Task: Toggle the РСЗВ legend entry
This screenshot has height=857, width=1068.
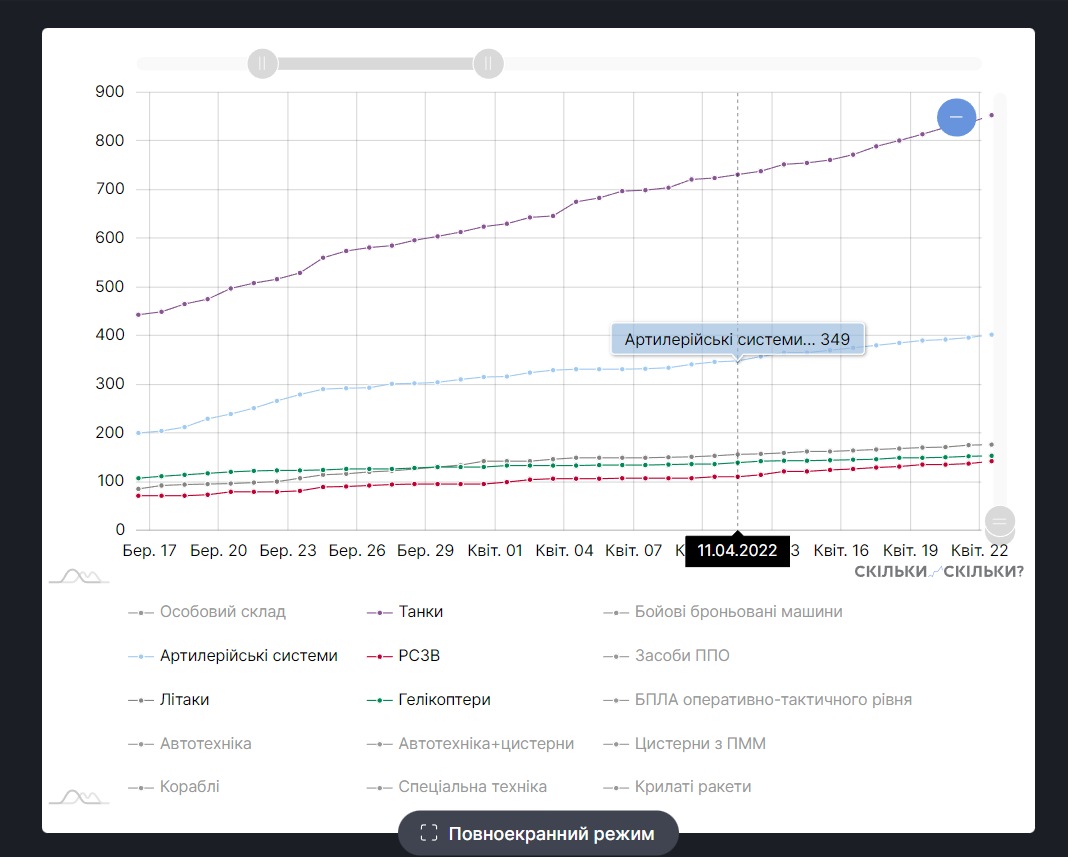Action: point(419,656)
